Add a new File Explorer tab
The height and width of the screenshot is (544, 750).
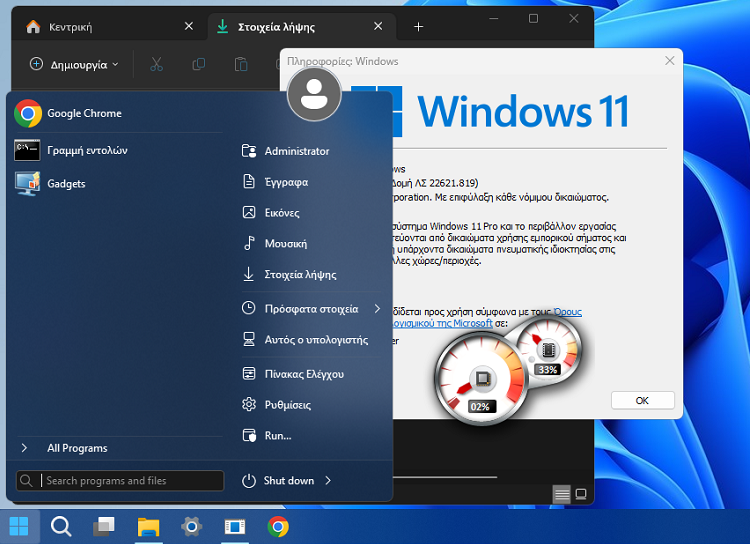tap(419, 27)
